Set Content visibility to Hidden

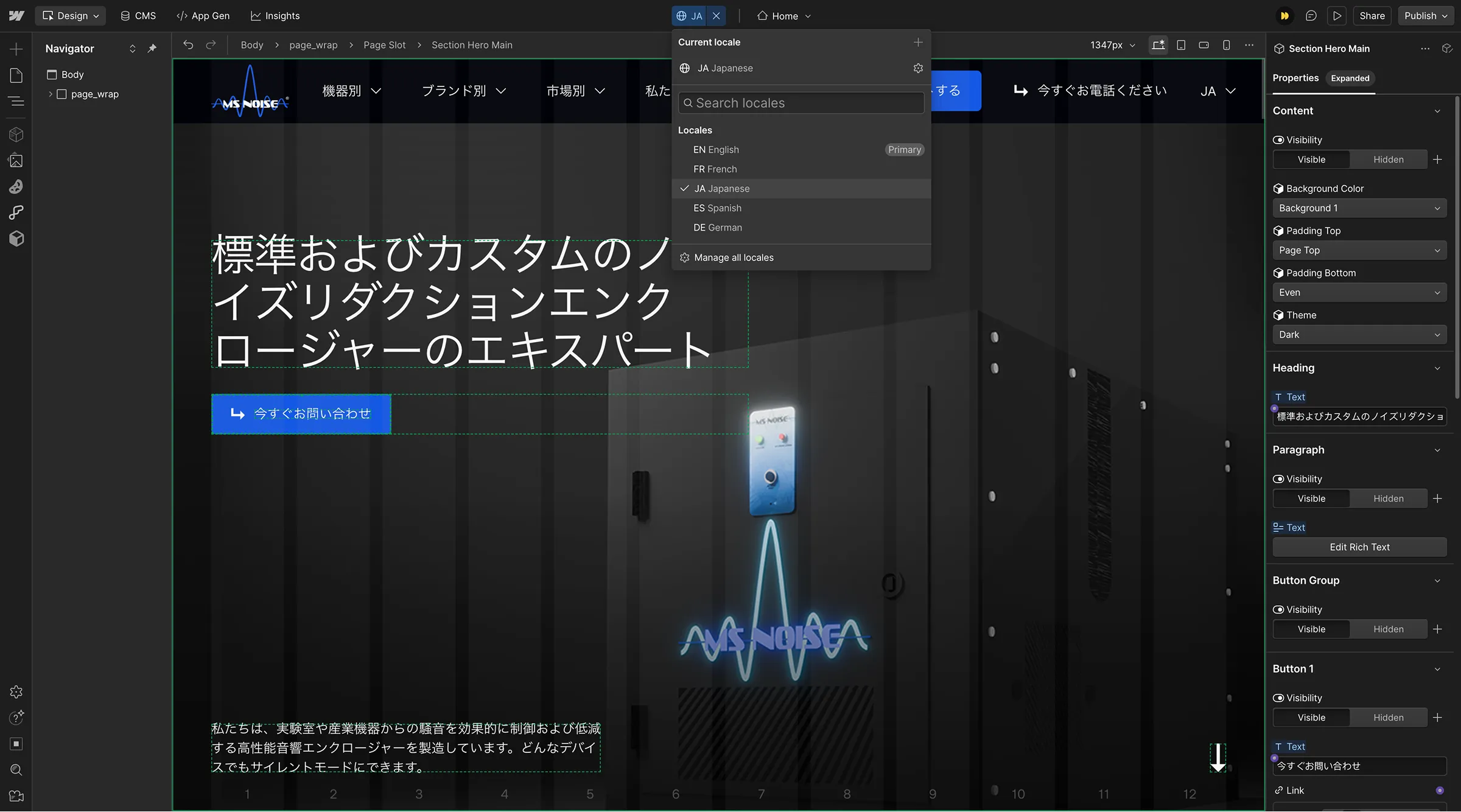[x=1388, y=159]
